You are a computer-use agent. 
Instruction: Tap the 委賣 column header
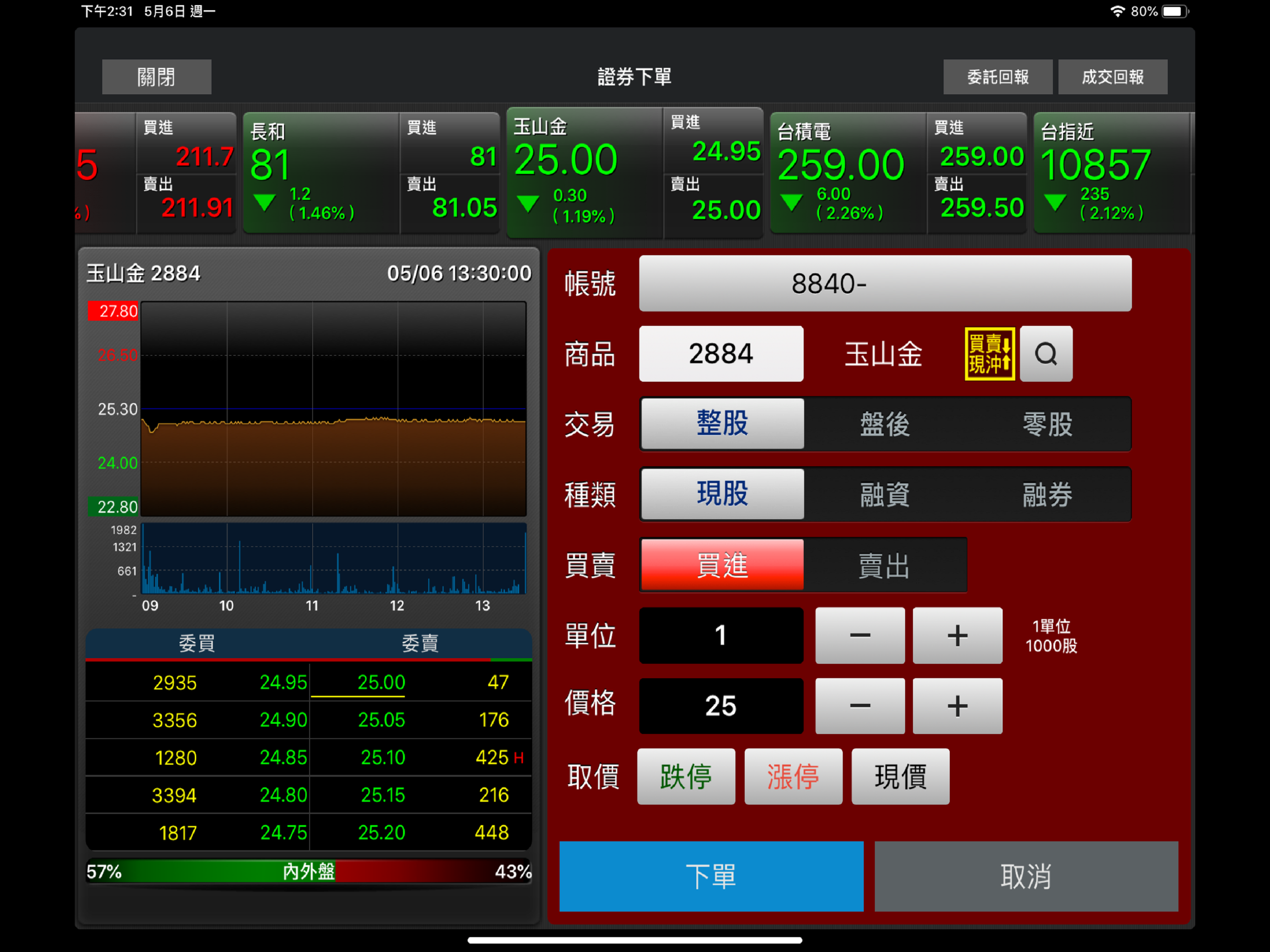[420, 643]
